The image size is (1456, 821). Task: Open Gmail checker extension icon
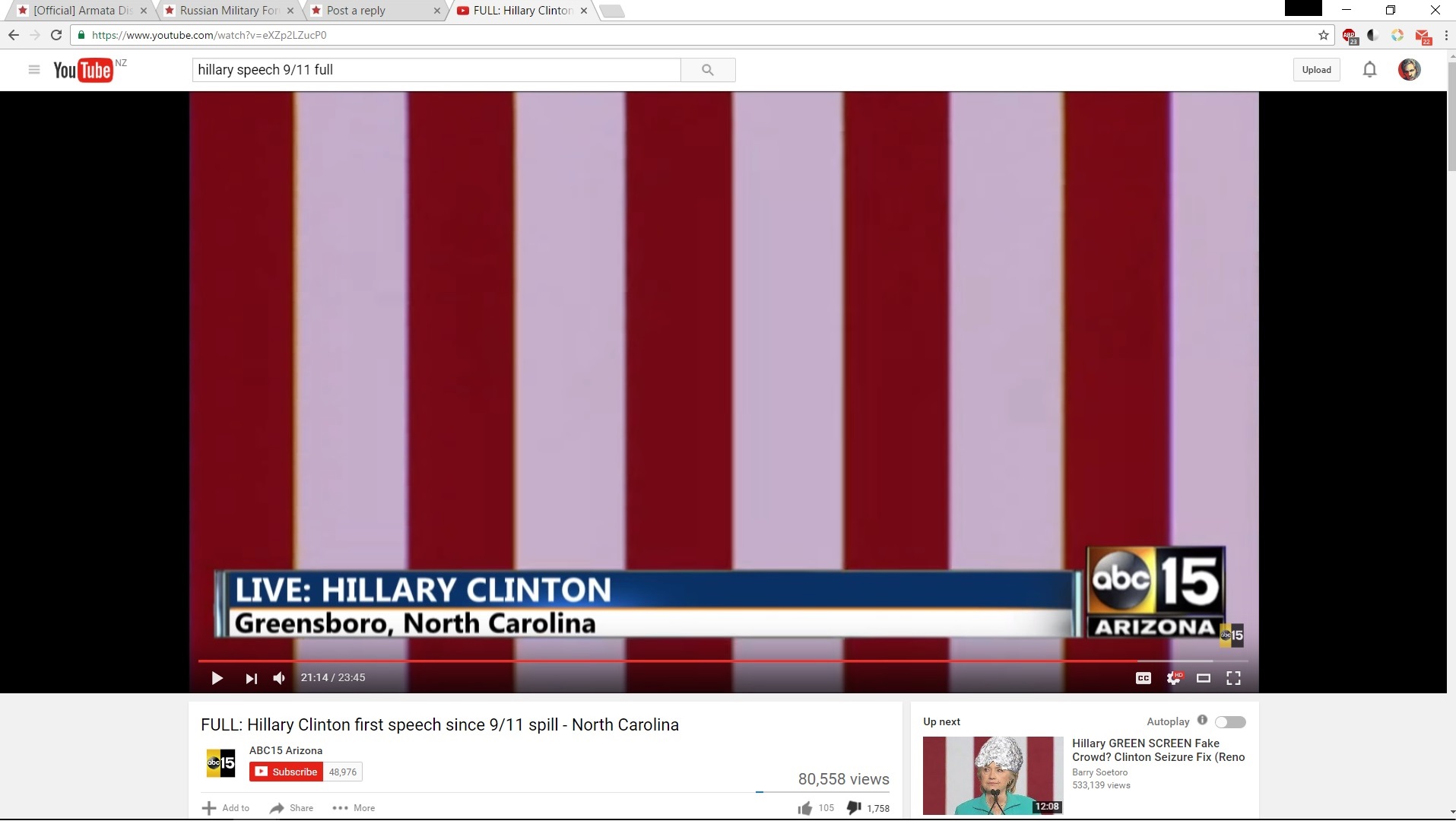(1423, 36)
